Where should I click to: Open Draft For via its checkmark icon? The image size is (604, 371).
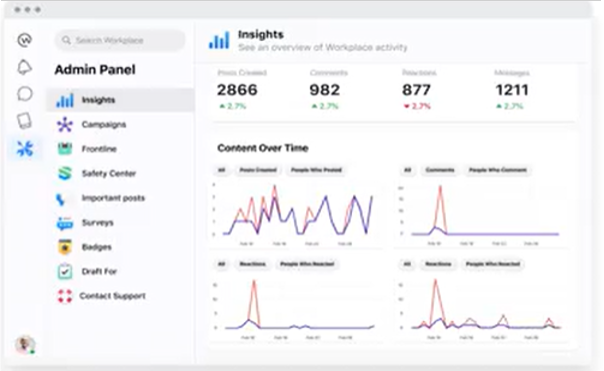click(x=65, y=272)
